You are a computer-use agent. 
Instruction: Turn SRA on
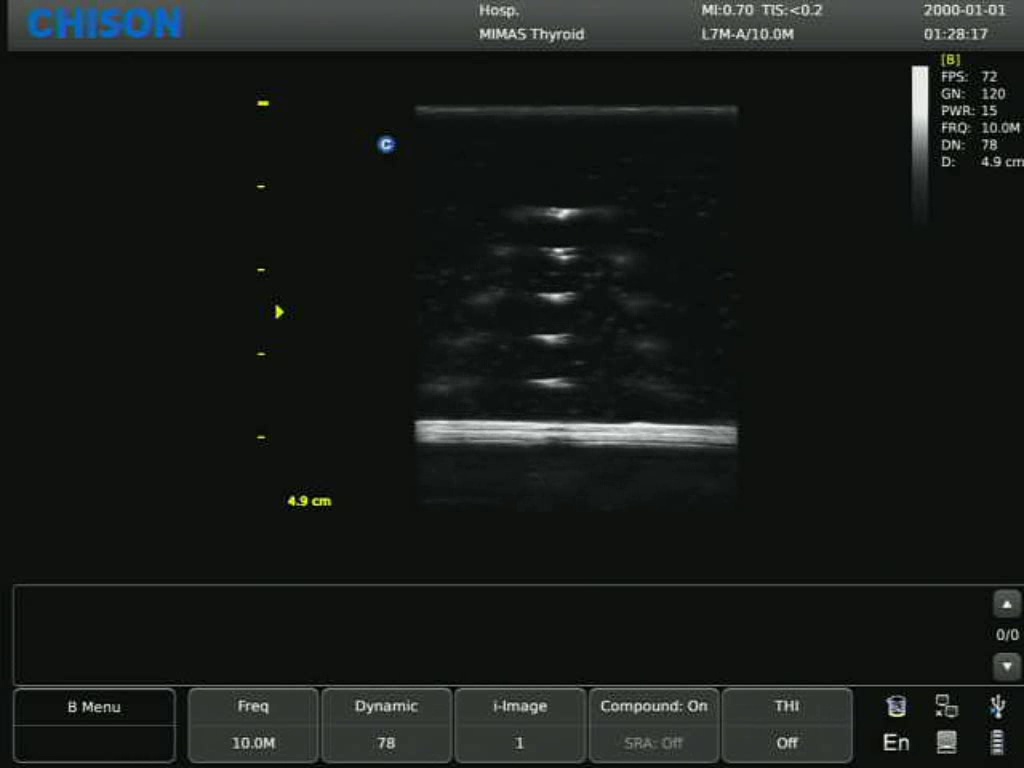(654, 743)
